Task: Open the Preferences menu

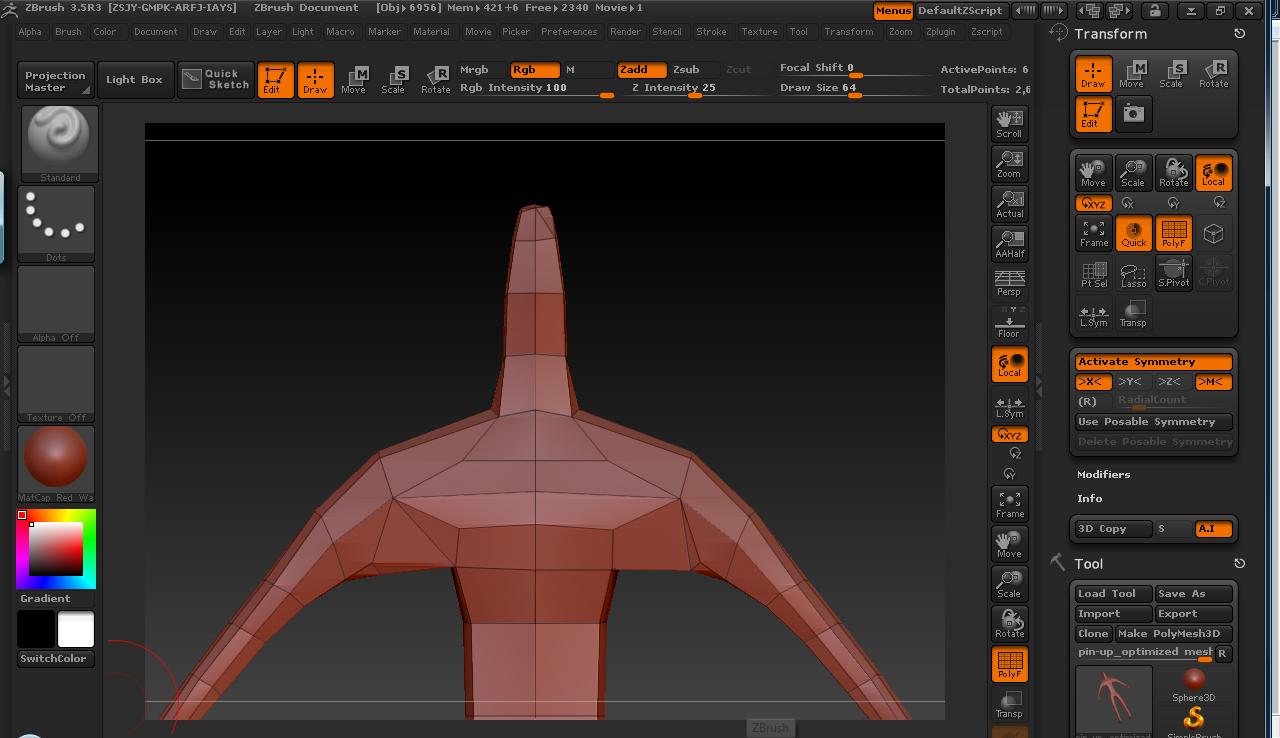Action: coord(569,31)
